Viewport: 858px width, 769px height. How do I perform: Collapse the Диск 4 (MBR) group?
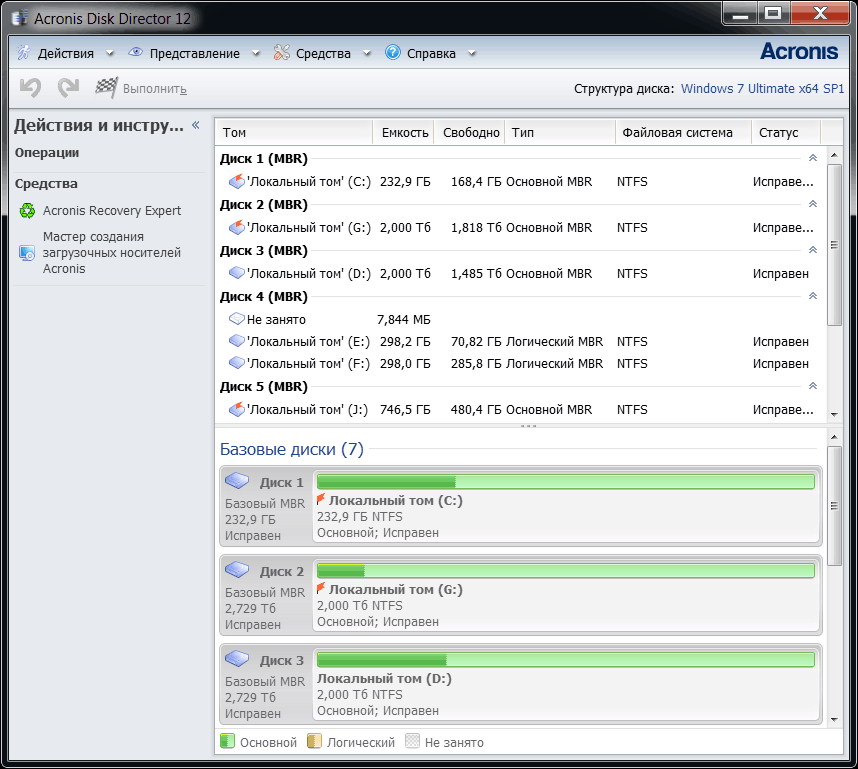(813, 296)
